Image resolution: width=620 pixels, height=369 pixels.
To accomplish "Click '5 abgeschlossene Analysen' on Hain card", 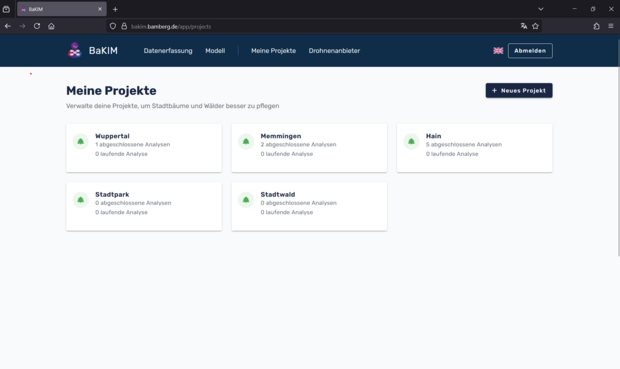I will [464, 145].
